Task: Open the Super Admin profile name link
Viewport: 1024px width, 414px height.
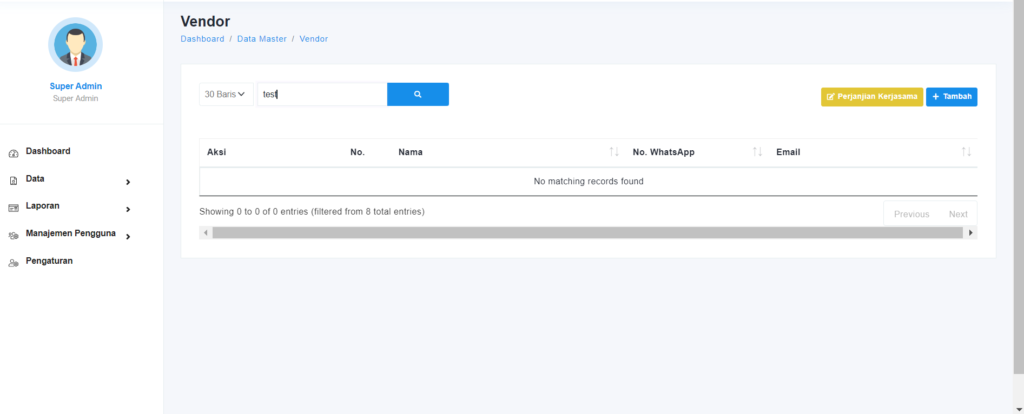Action: pos(76,86)
